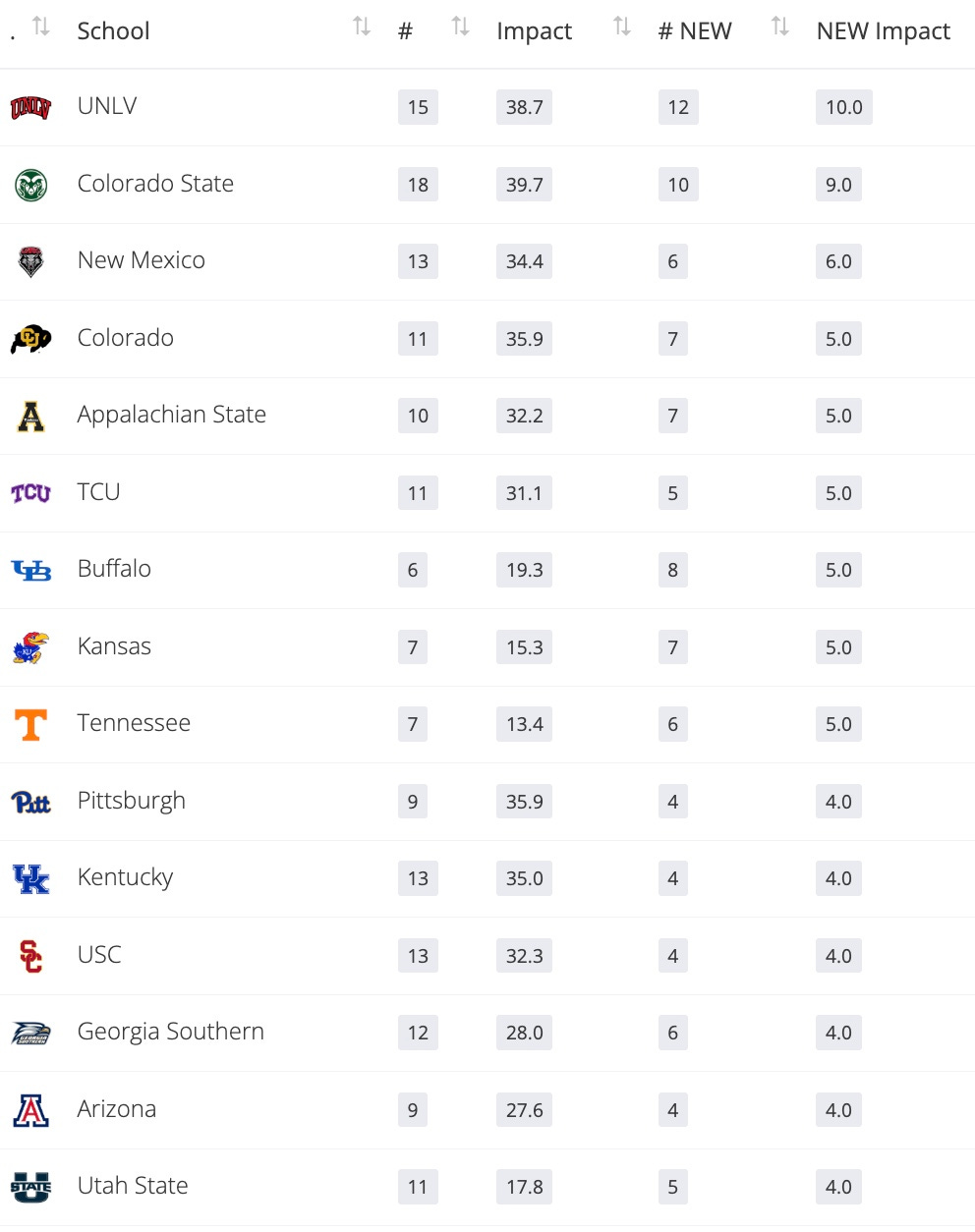Open the Appalachian State school link
This screenshot has height=1232, width=975.
(x=172, y=415)
